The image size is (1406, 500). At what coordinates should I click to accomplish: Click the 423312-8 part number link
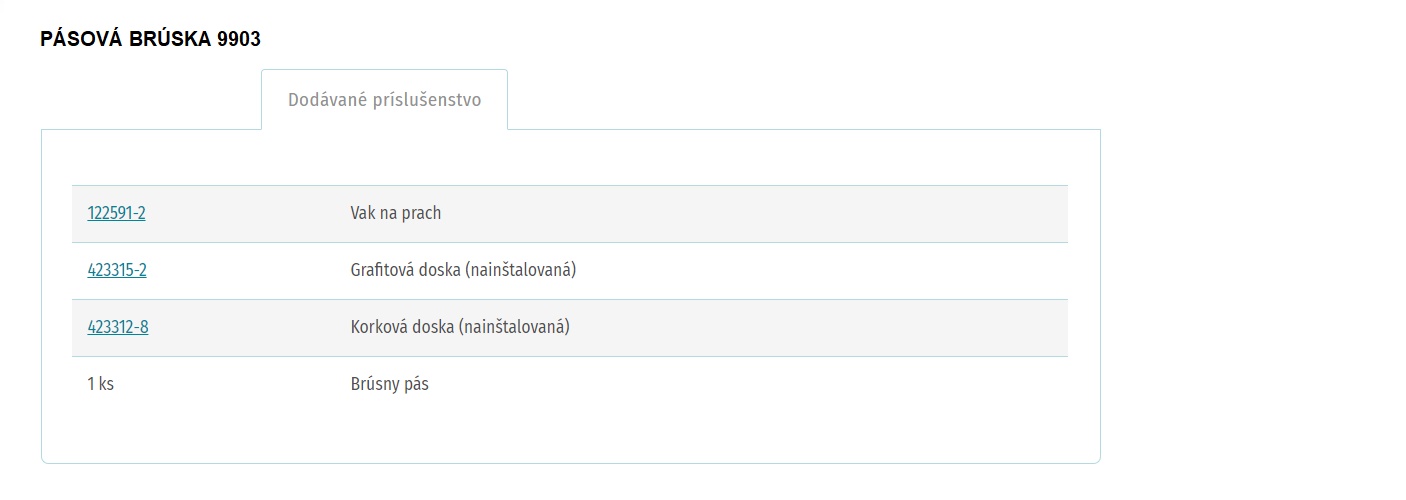click(x=118, y=327)
